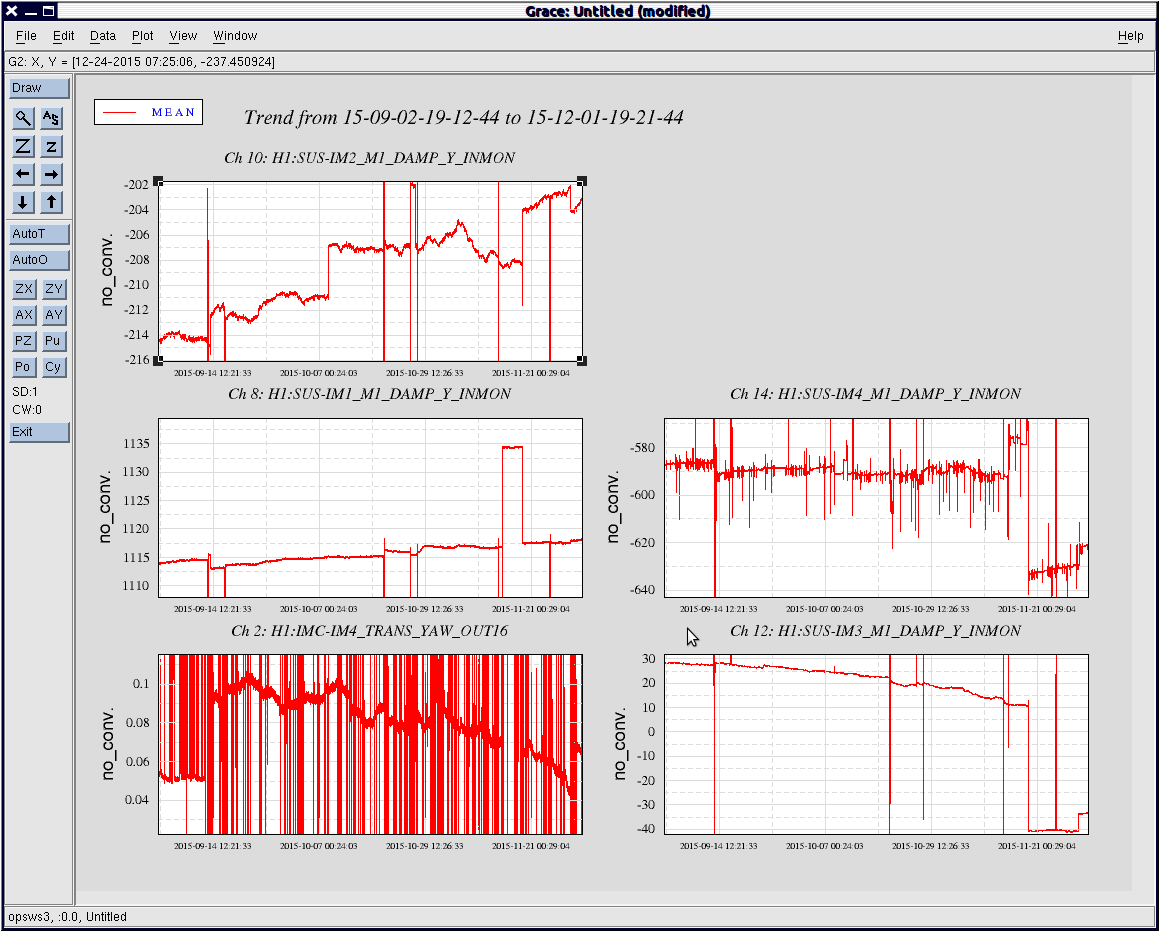Screen dimensions: 1160x932
Task: Open the Window menu
Action: (235, 36)
